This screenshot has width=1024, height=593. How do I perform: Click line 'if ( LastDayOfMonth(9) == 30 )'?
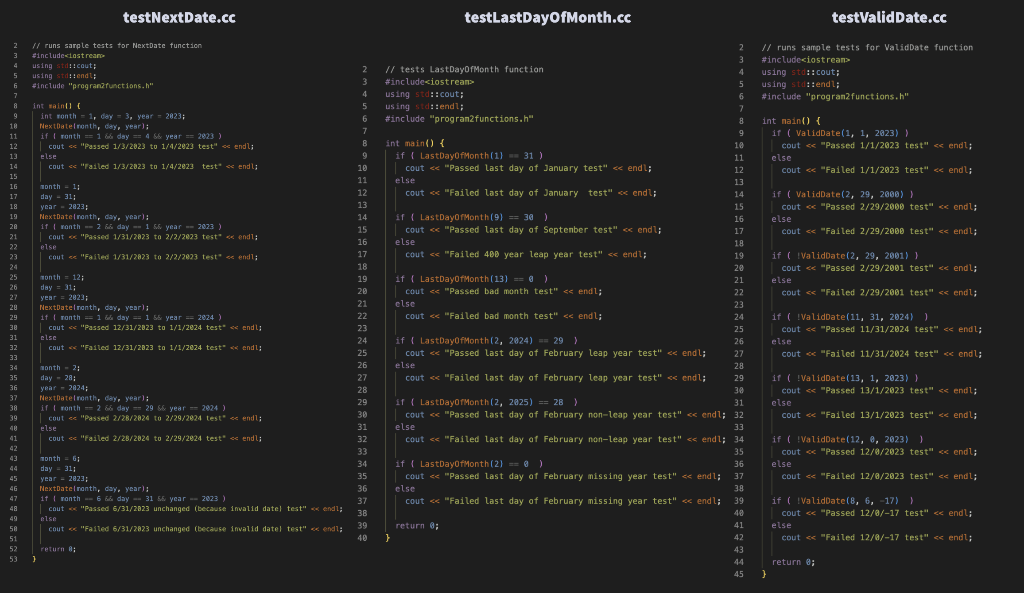[x=471, y=217]
